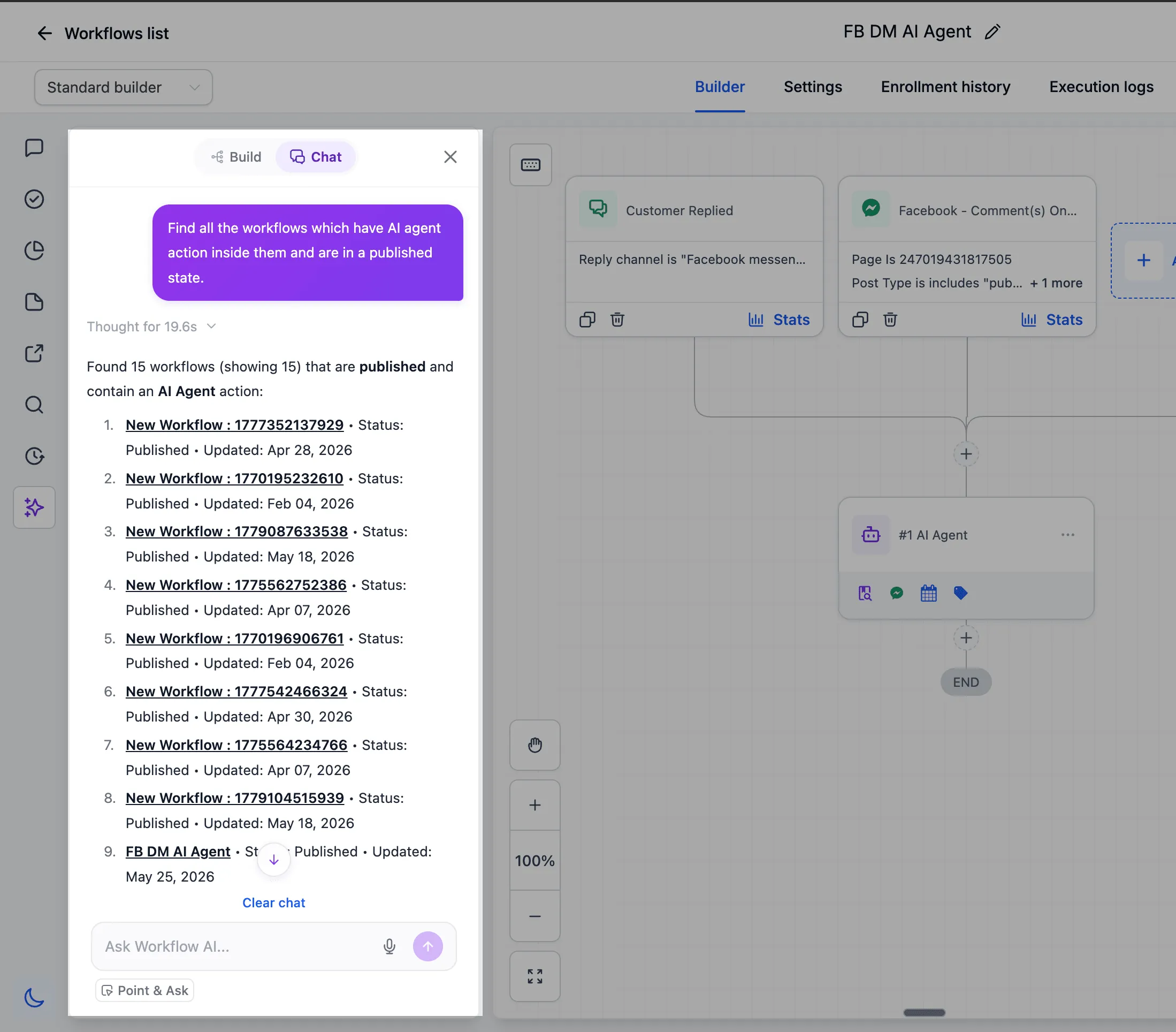1176x1032 pixels.
Task: Edit the workflow name with pencil icon
Action: coord(992,32)
